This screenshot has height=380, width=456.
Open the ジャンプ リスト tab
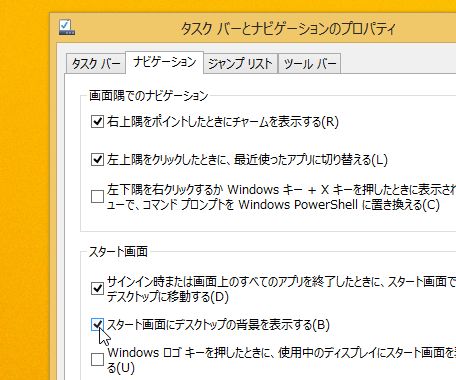240,63
